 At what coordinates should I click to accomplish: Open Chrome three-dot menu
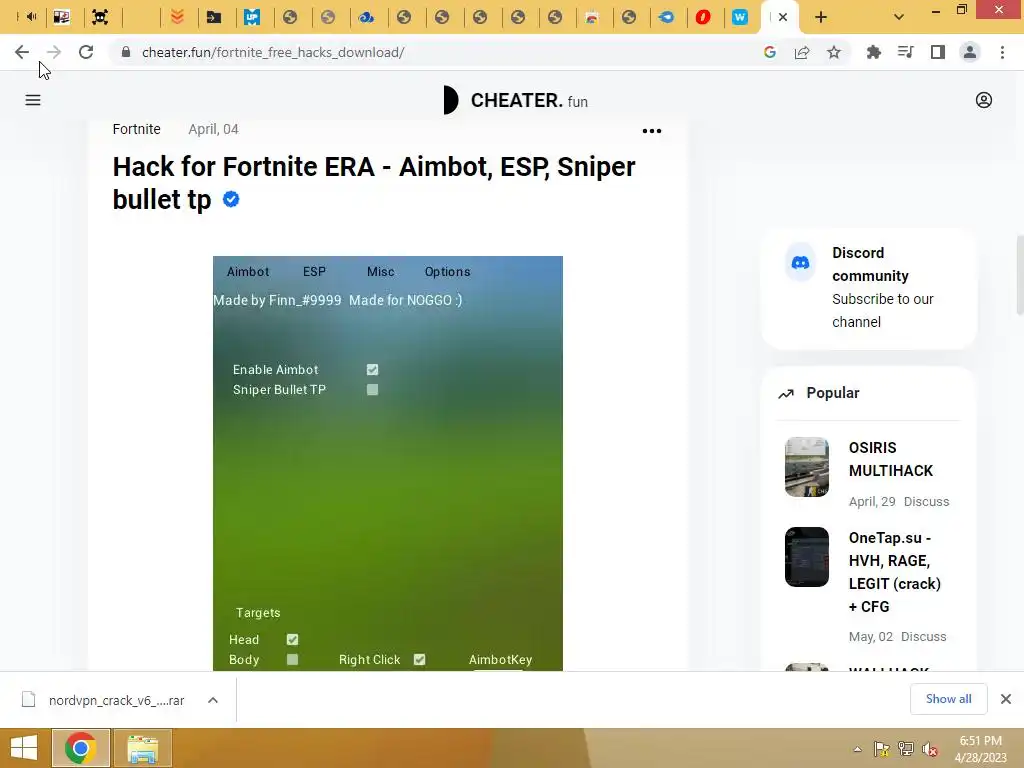[x=1002, y=52]
